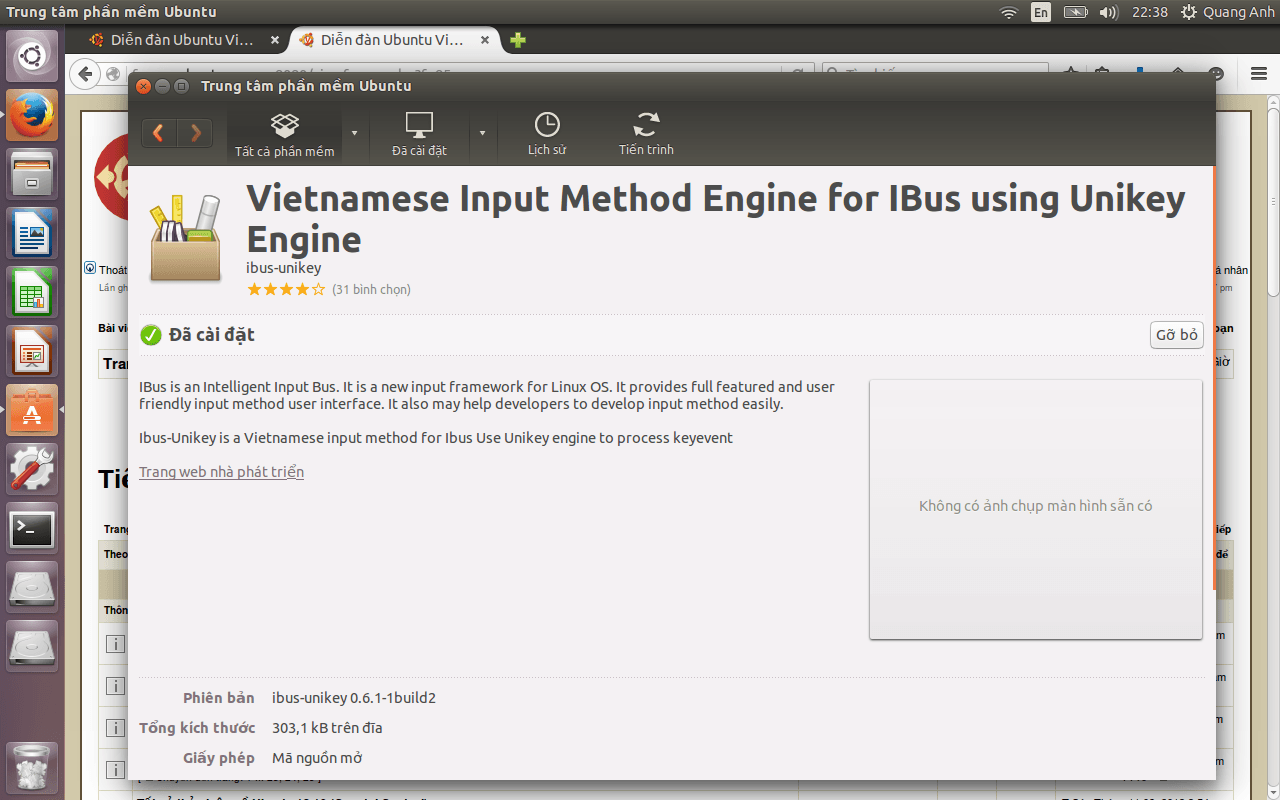Click the star rating for ibus-unikey
This screenshot has height=800, width=1280.
[x=286, y=290]
